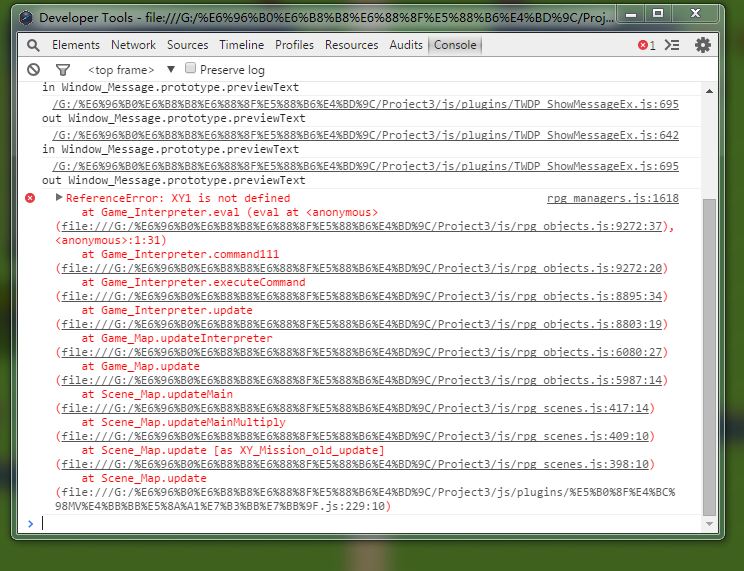This screenshot has height=571, width=744.
Task: Open the top frame dropdown
Action: click(x=132, y=70)
